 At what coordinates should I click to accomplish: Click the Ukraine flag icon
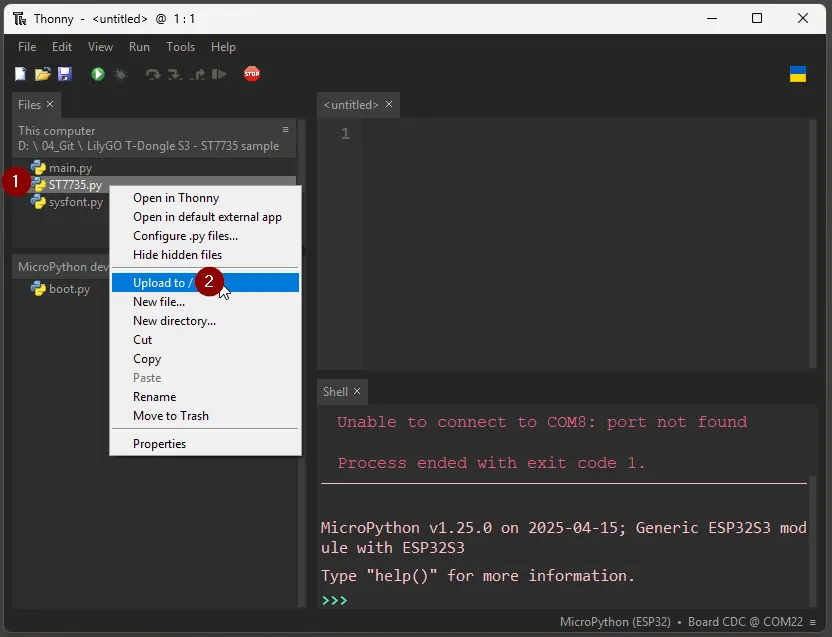pyautogui.click(x=798, y=74)
